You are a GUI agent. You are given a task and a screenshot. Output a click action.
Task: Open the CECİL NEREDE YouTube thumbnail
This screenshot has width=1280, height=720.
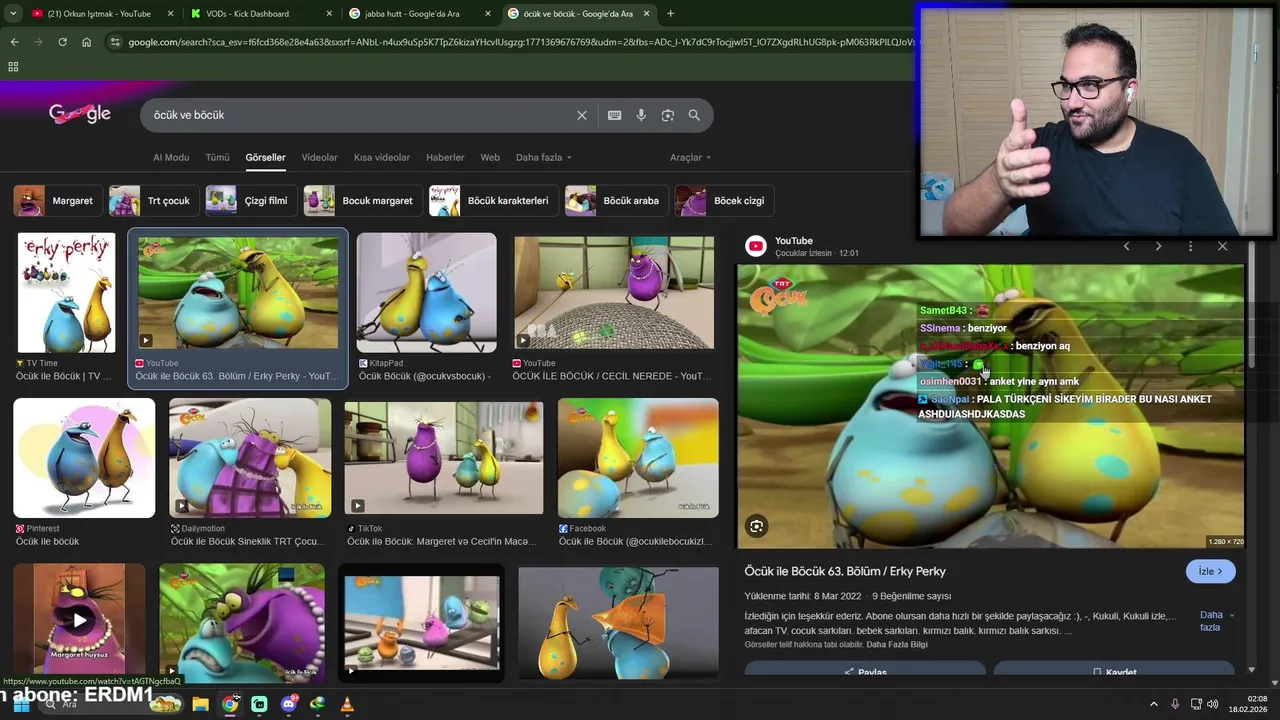point(614,293)
